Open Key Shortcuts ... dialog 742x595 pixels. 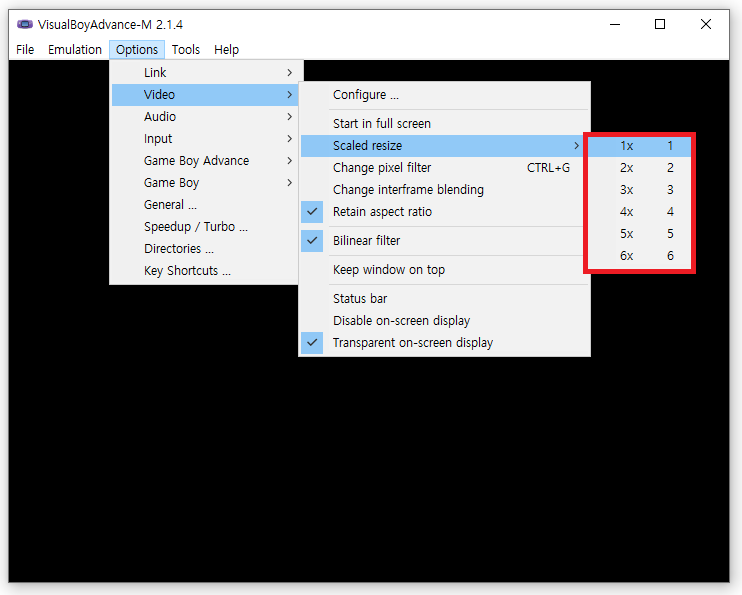205,271
